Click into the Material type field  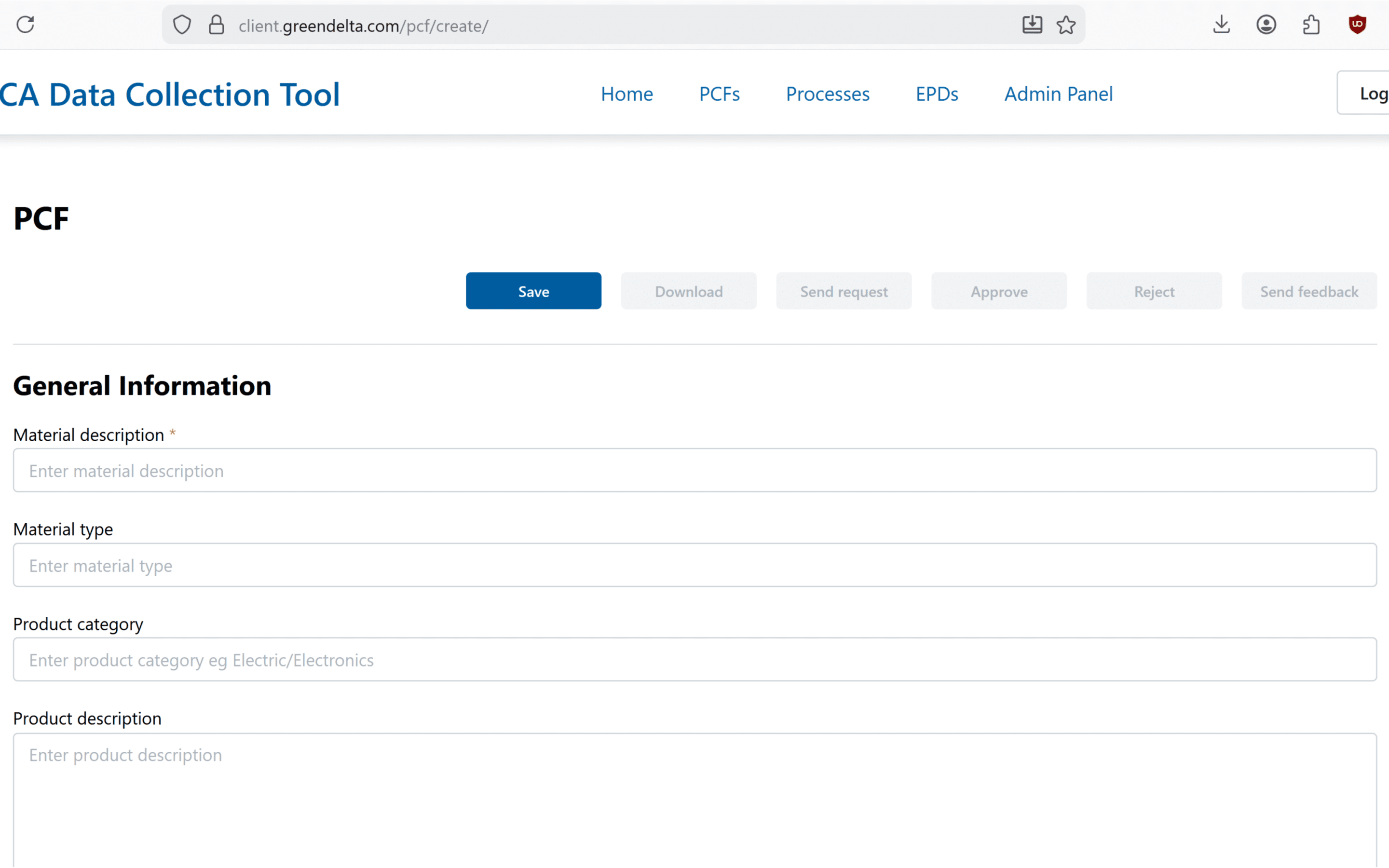click(x=694, y=566)
